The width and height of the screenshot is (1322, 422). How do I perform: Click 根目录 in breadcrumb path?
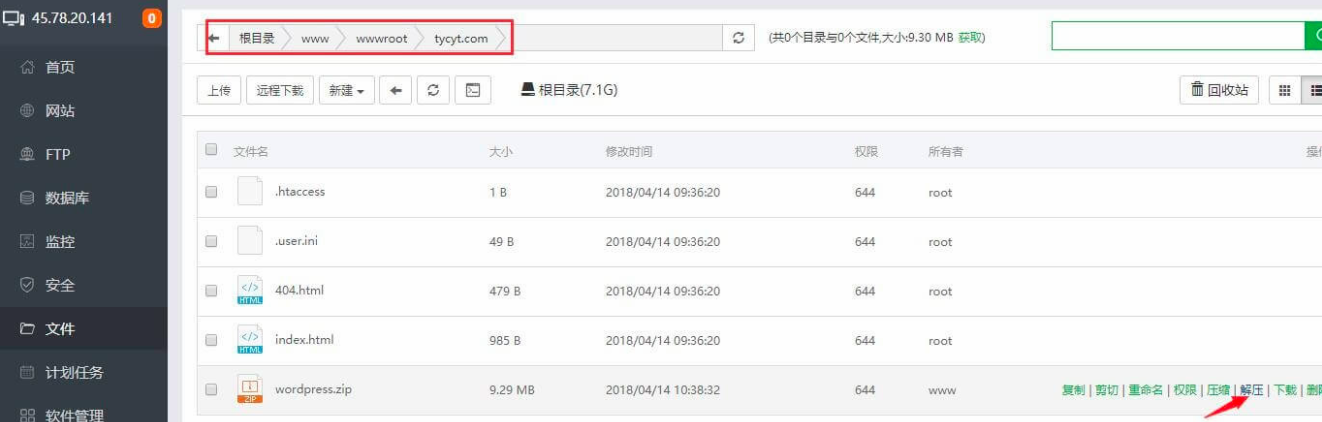coord(257,38)
